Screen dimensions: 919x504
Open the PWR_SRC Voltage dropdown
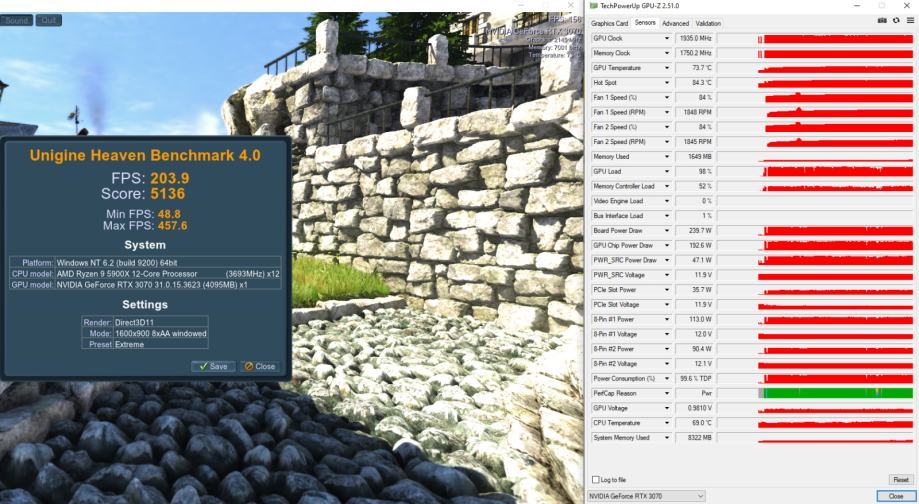(666, 275)
